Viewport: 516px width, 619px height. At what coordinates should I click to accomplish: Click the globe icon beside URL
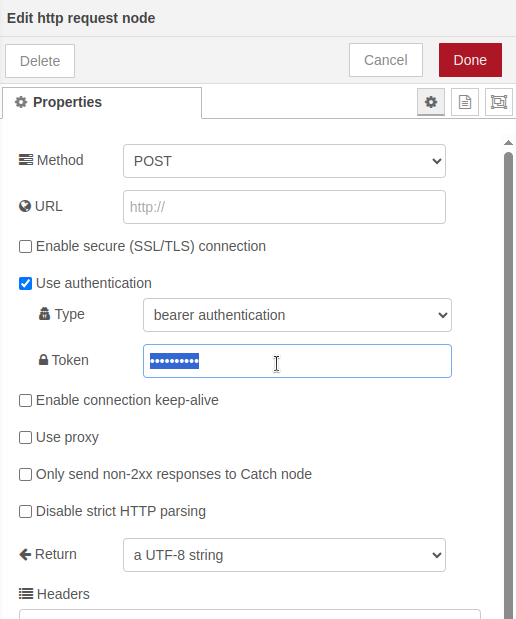[x=25, y=206]
